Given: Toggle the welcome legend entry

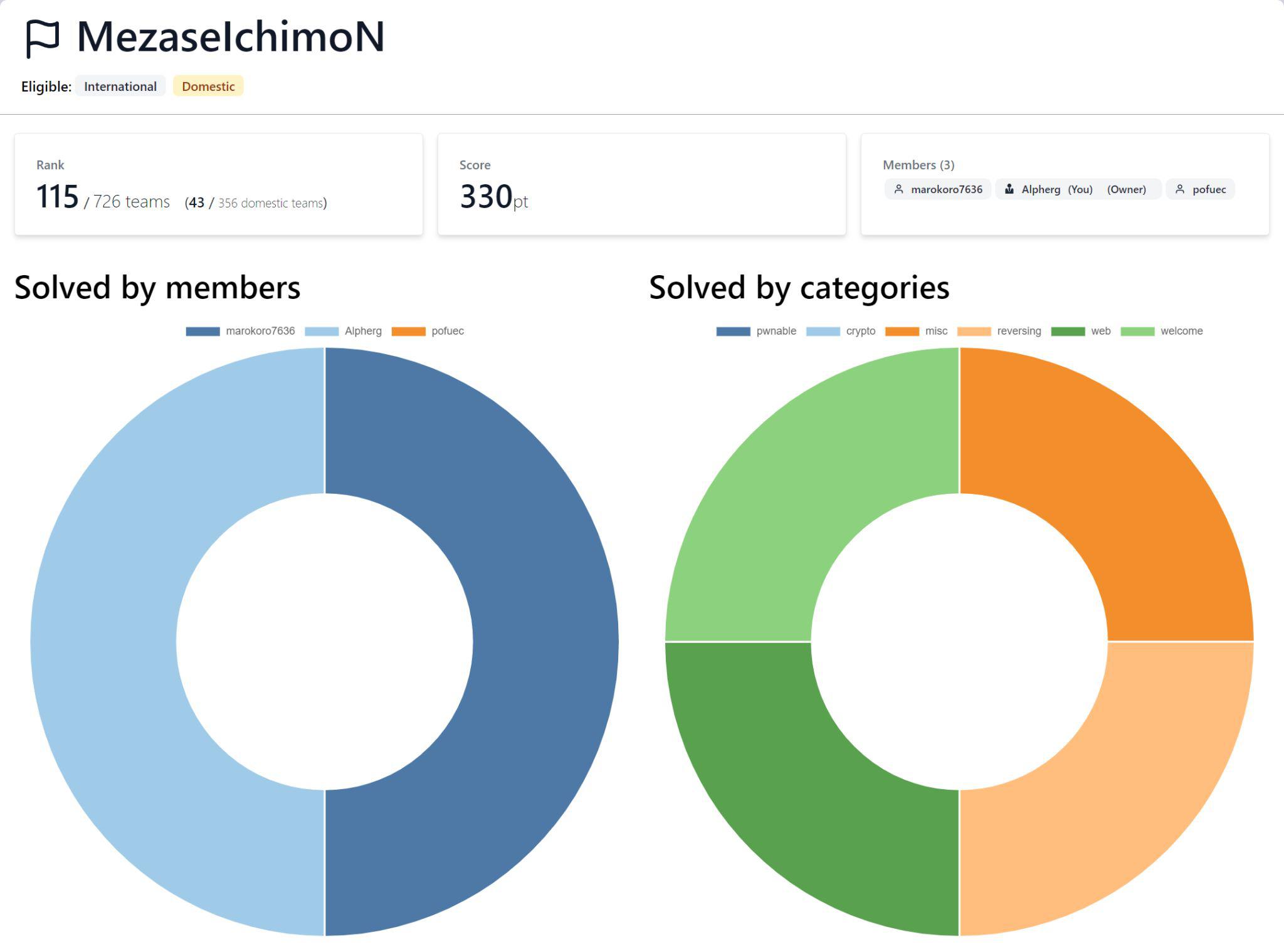Looking at the screenshot, I should [x=1162, y=331].
